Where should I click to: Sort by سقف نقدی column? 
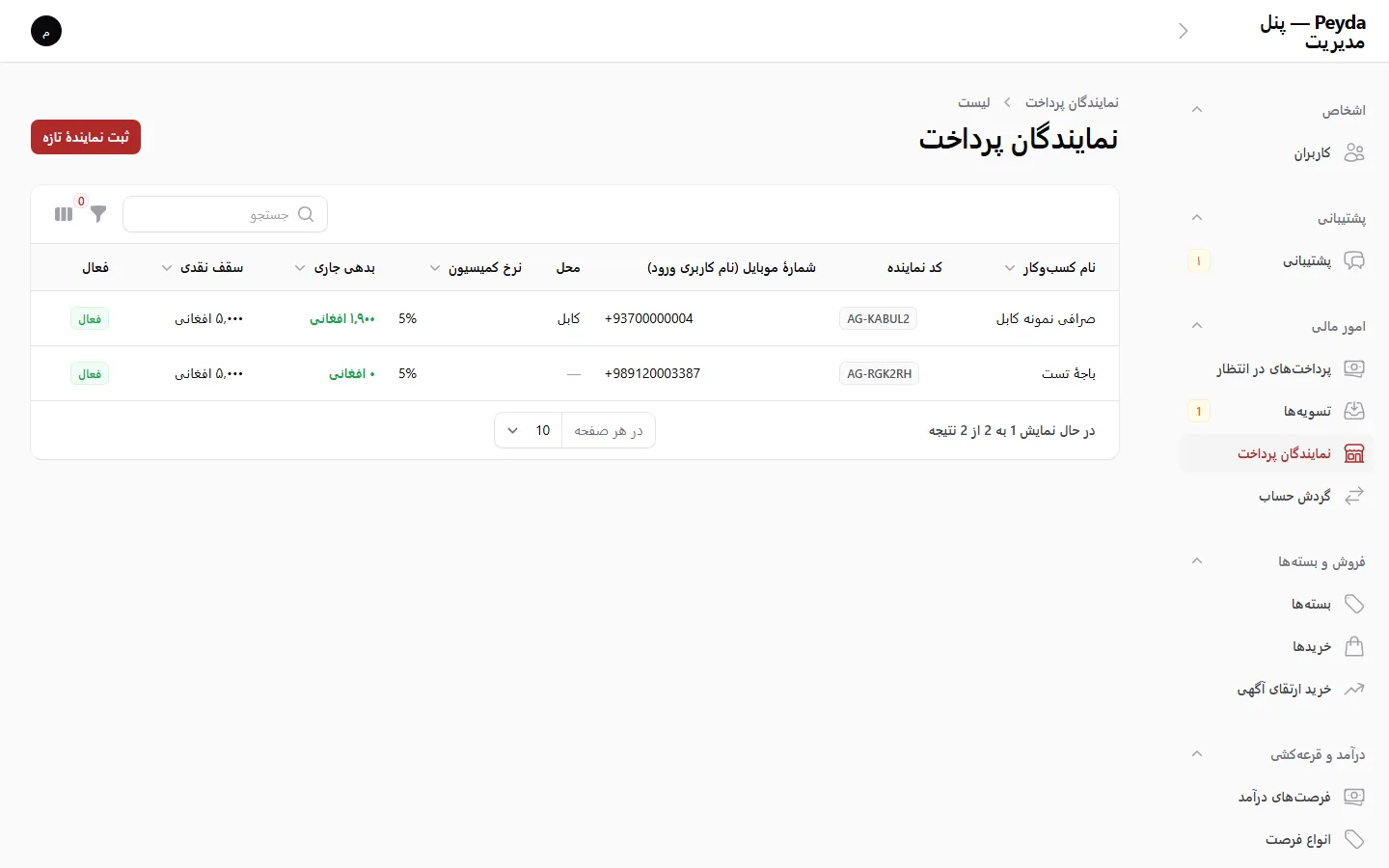tap(203, 268)
